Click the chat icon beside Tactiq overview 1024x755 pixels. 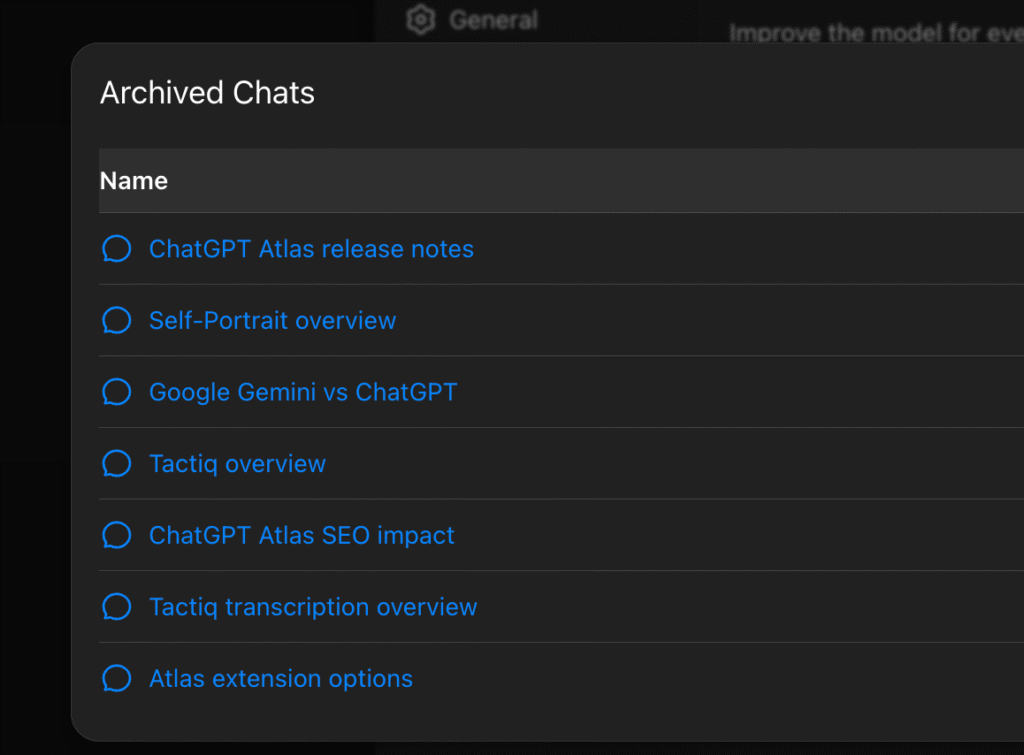(117, 464)
